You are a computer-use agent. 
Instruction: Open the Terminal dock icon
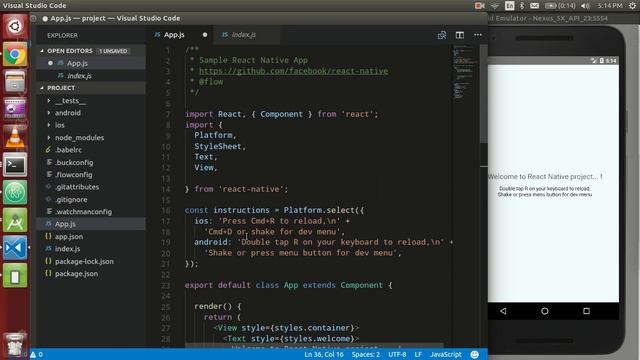tap(15, 165)
